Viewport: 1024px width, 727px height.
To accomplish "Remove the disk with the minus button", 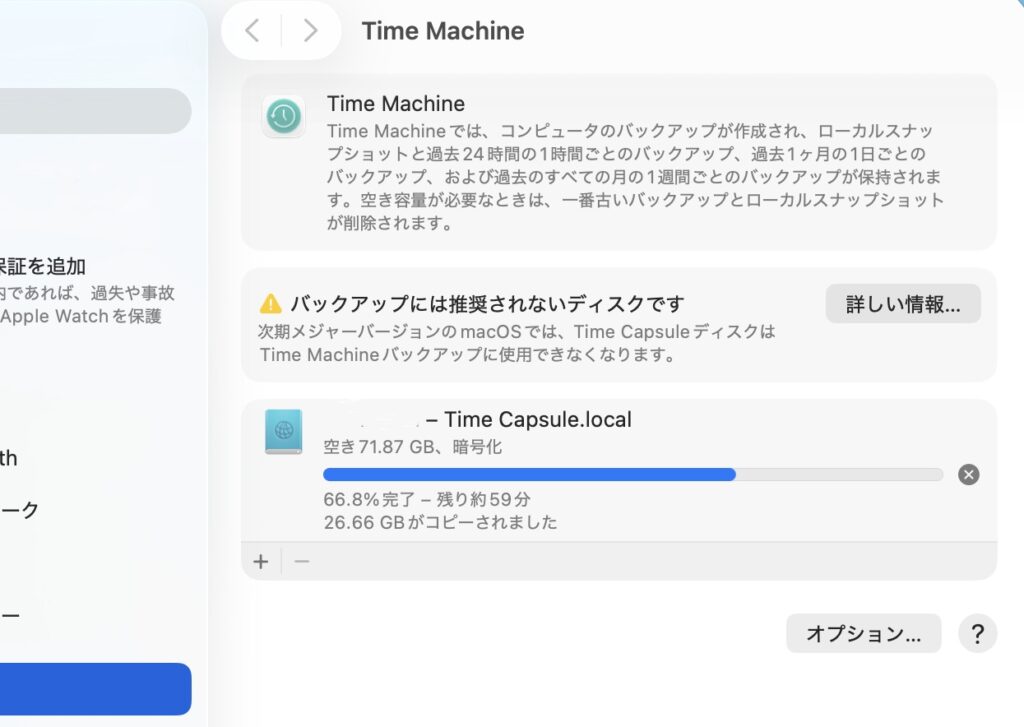I will [301, 561].
